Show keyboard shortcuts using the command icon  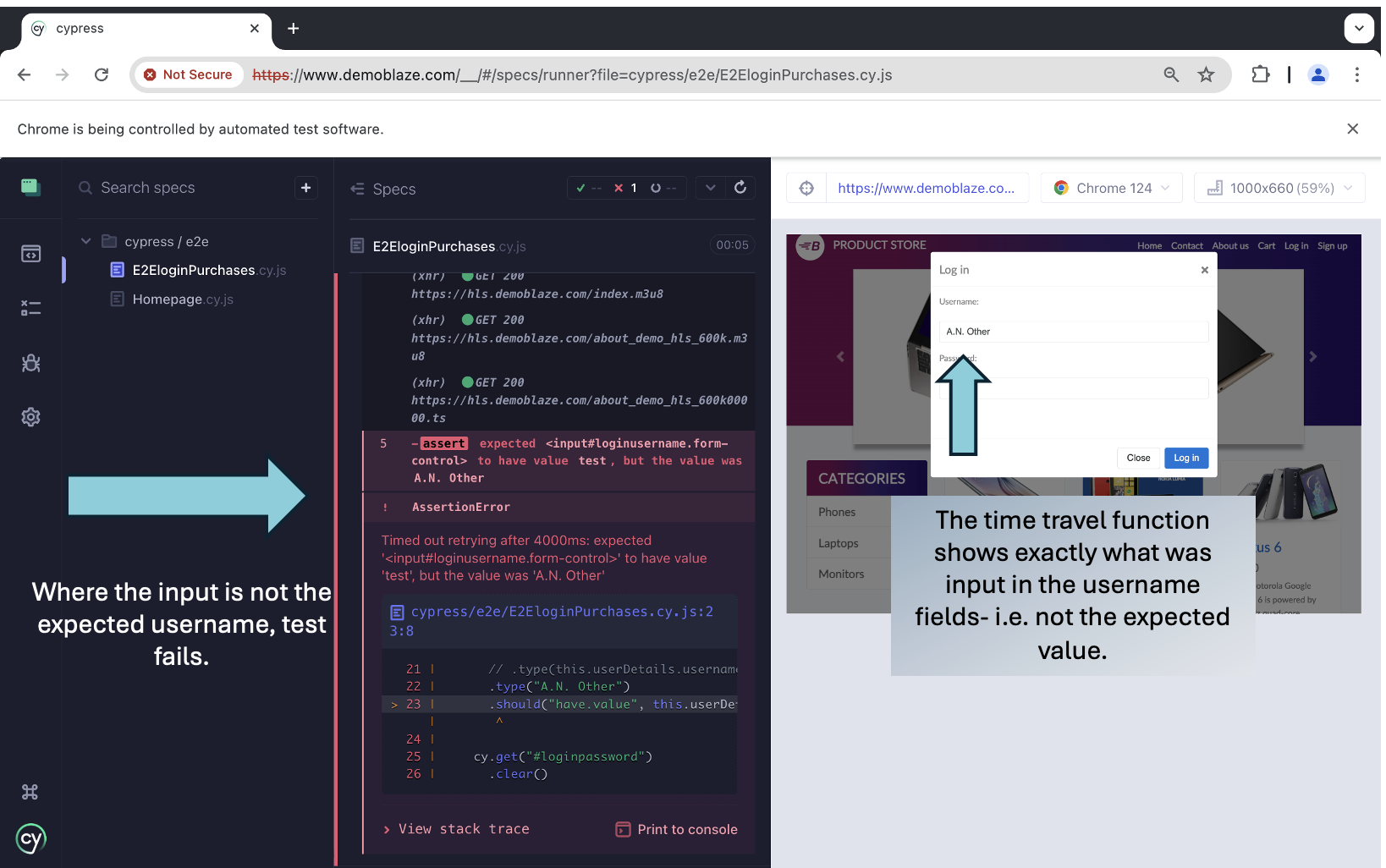click(x=30, y=792)
